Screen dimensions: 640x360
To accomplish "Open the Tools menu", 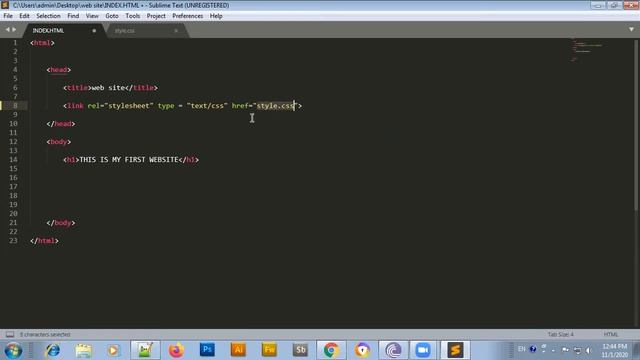I will [x=133, y=16].
